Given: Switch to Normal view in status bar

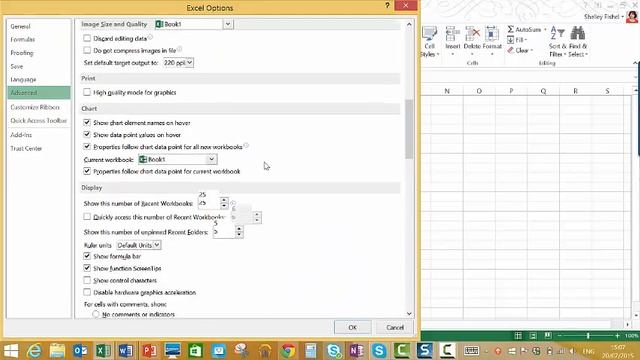Looking at the screenshot, I should point(518,336).
